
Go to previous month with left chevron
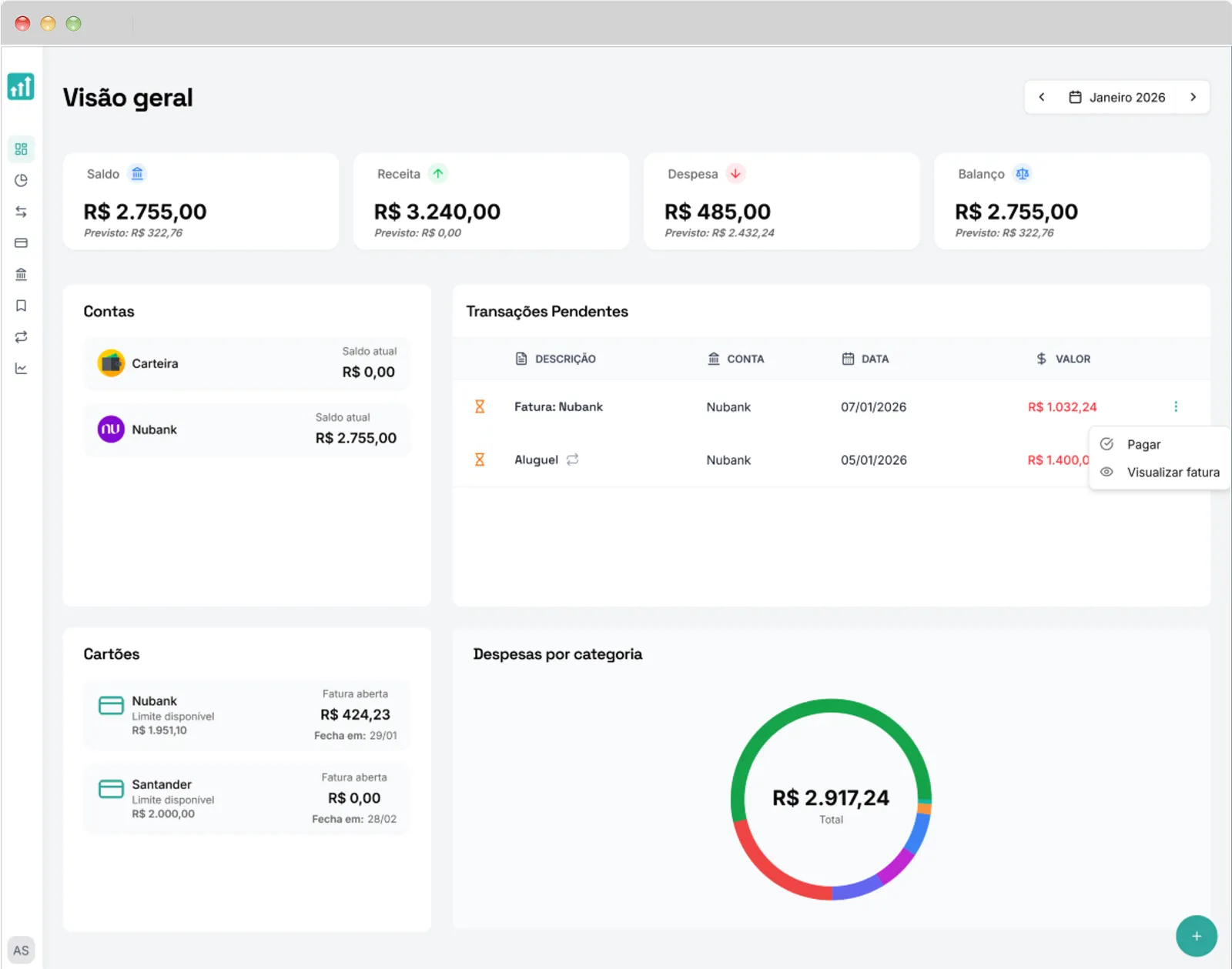click(1042, 97)
